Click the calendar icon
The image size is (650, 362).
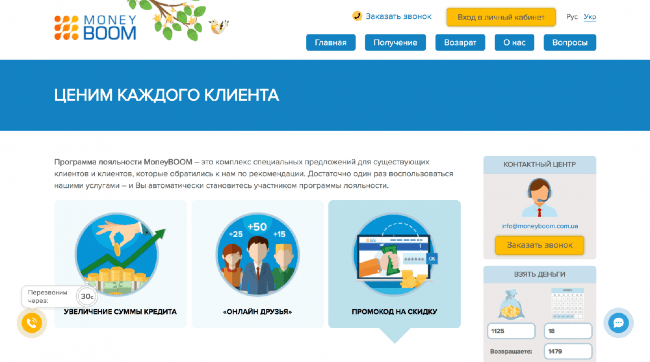point(568,304)
